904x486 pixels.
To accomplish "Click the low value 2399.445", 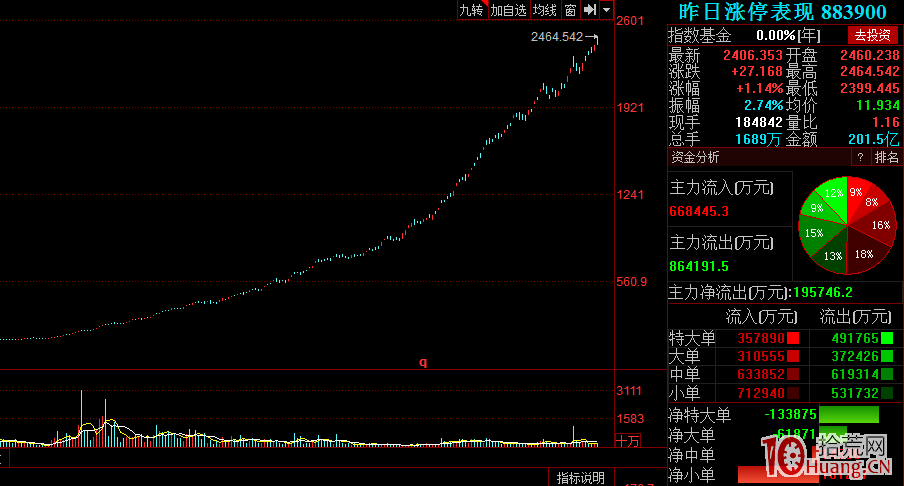I will (x=869, y=88).
